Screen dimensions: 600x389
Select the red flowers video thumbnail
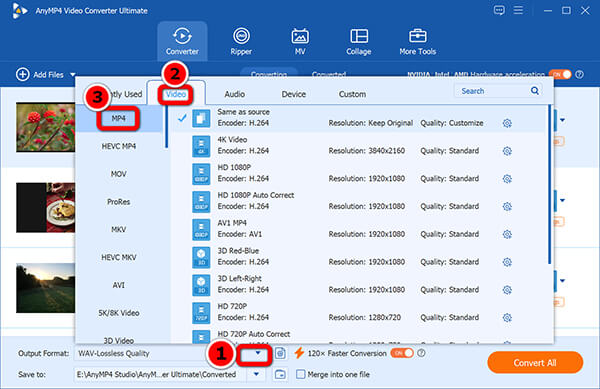(x=46, y=127)
